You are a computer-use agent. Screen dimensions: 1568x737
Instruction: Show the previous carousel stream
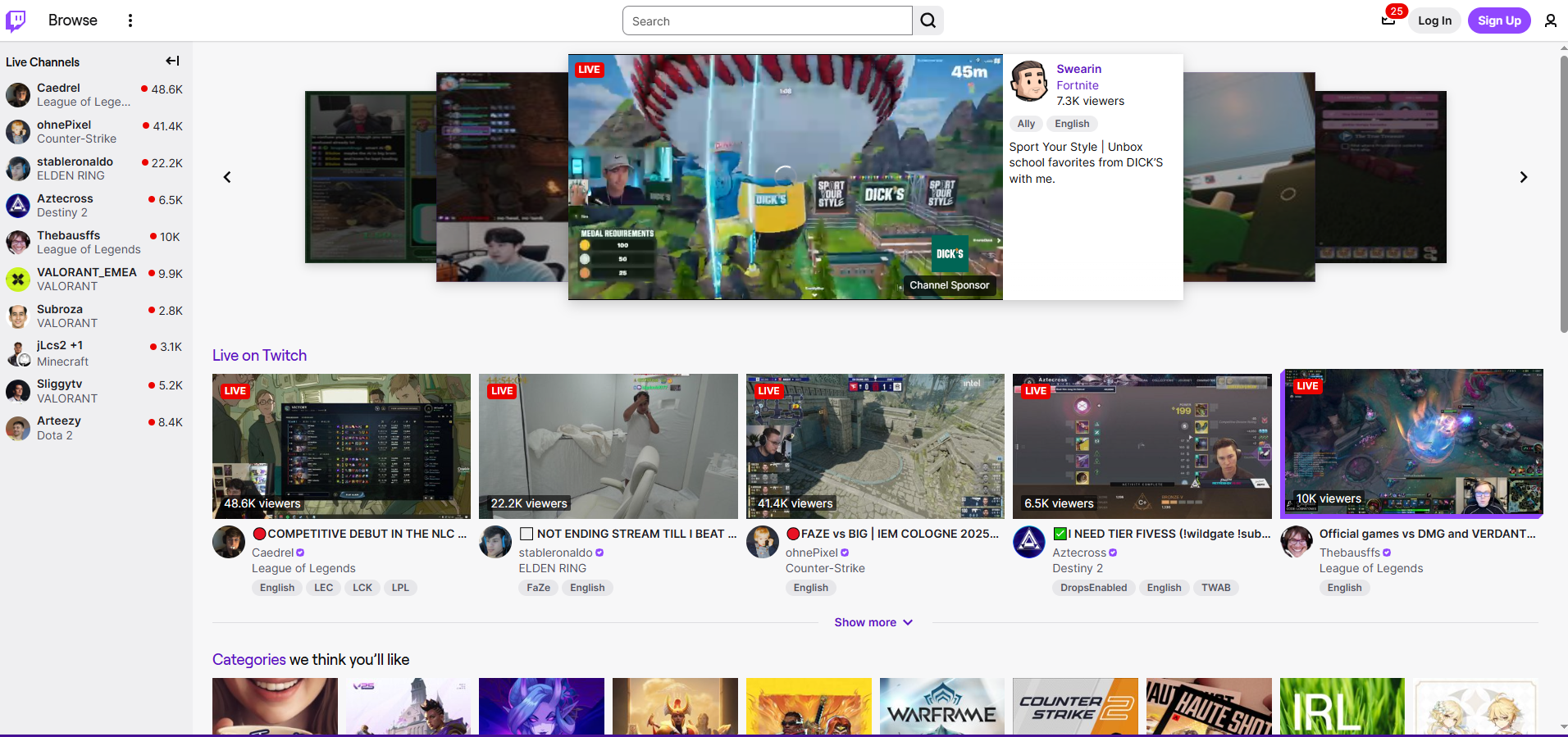click(x=227, y=177)
